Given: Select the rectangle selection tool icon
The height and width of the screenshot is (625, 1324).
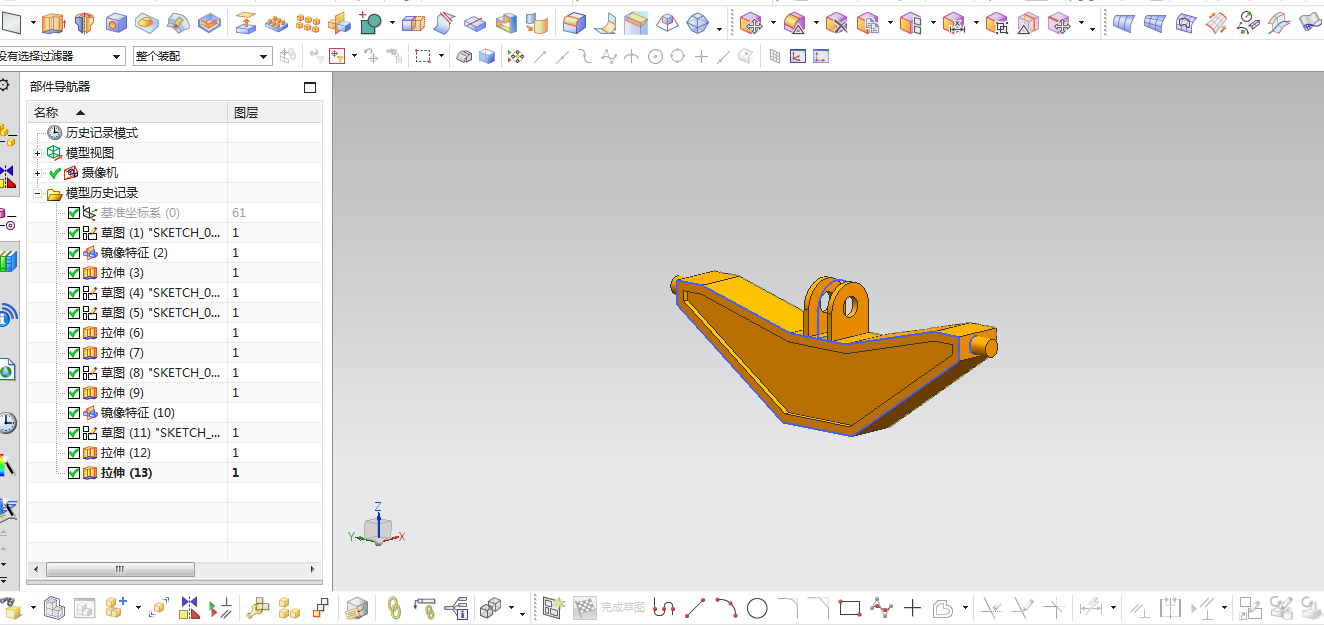Looking at the screenshot, I should (424, 57).
